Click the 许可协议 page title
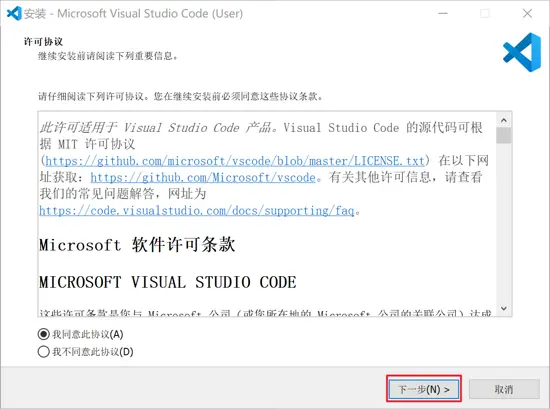 tap(43, 42)
